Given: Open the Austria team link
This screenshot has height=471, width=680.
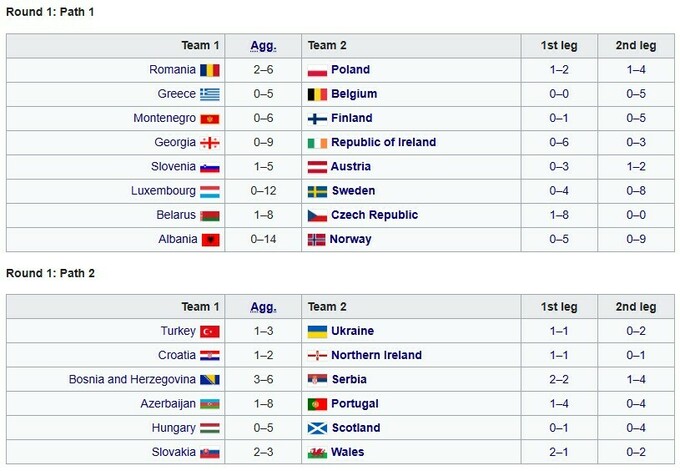Looking at the screenshot, I should [350, 167].
